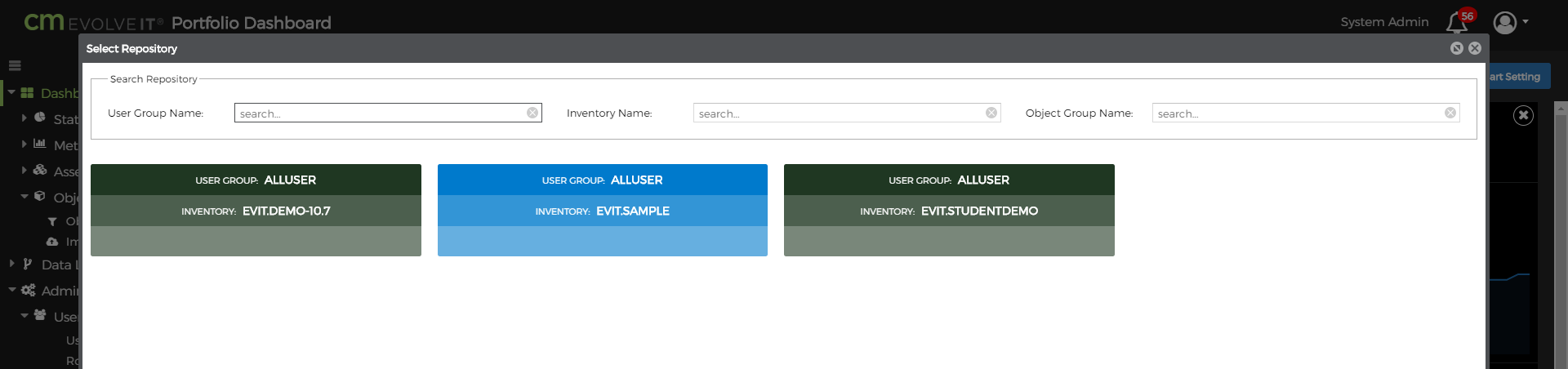The height and width of the screenshot is (369, 1568).
Task: Clear the Inventory Name search field
Action: pos(991,113)
